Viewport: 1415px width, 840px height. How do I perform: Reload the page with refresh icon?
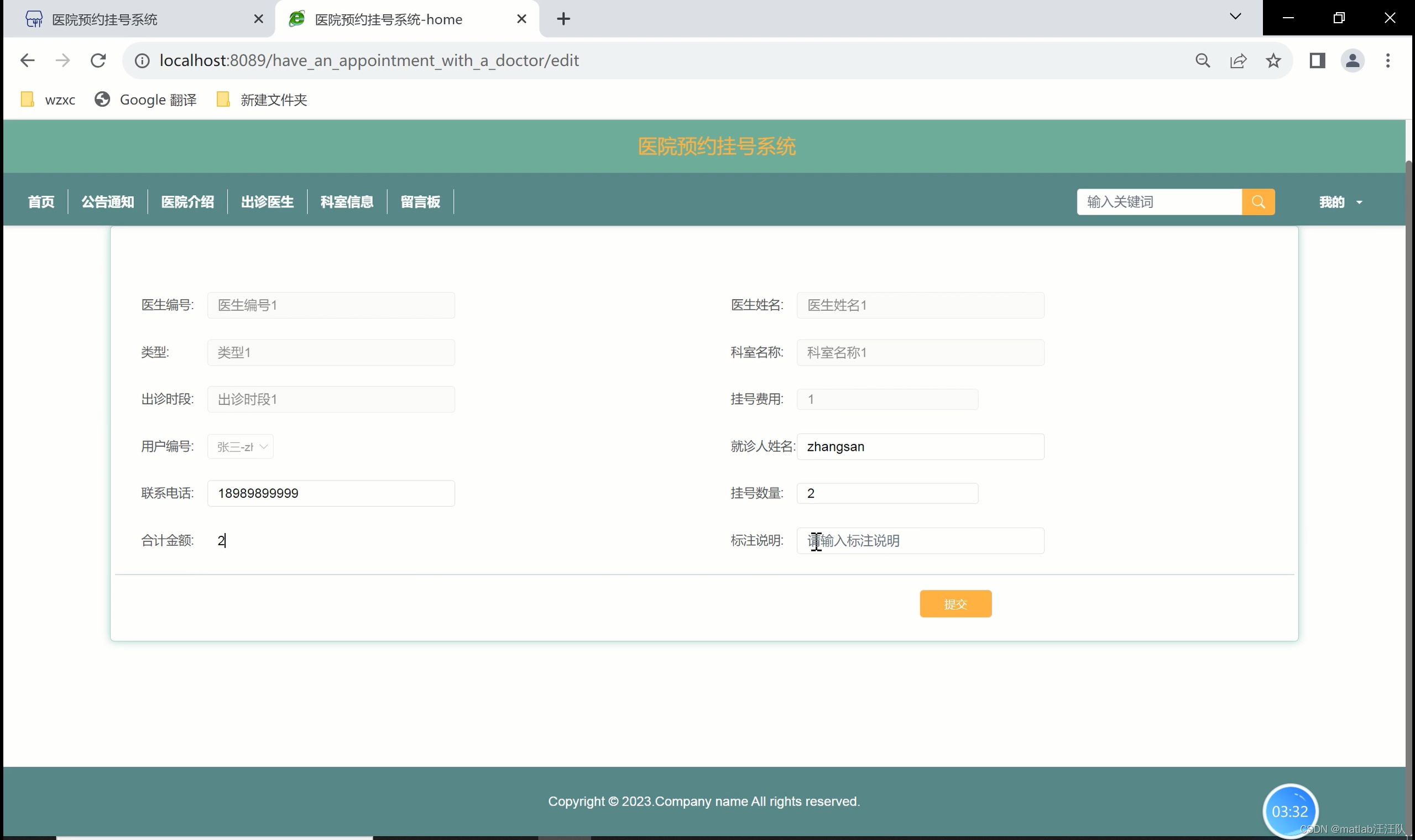[98, 61]
